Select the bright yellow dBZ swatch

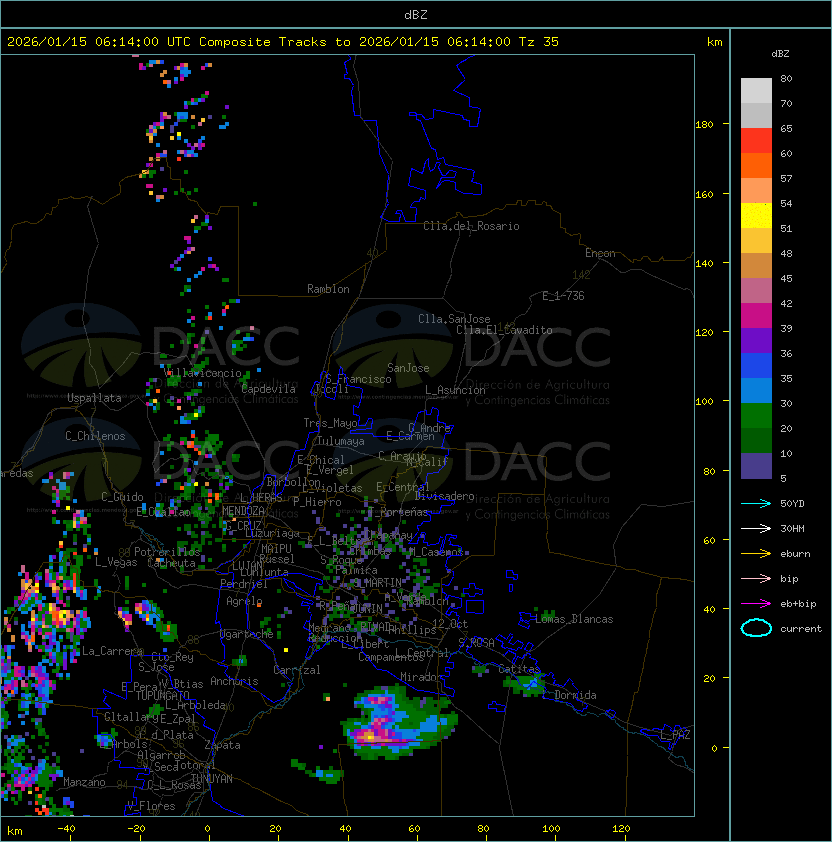756,216
